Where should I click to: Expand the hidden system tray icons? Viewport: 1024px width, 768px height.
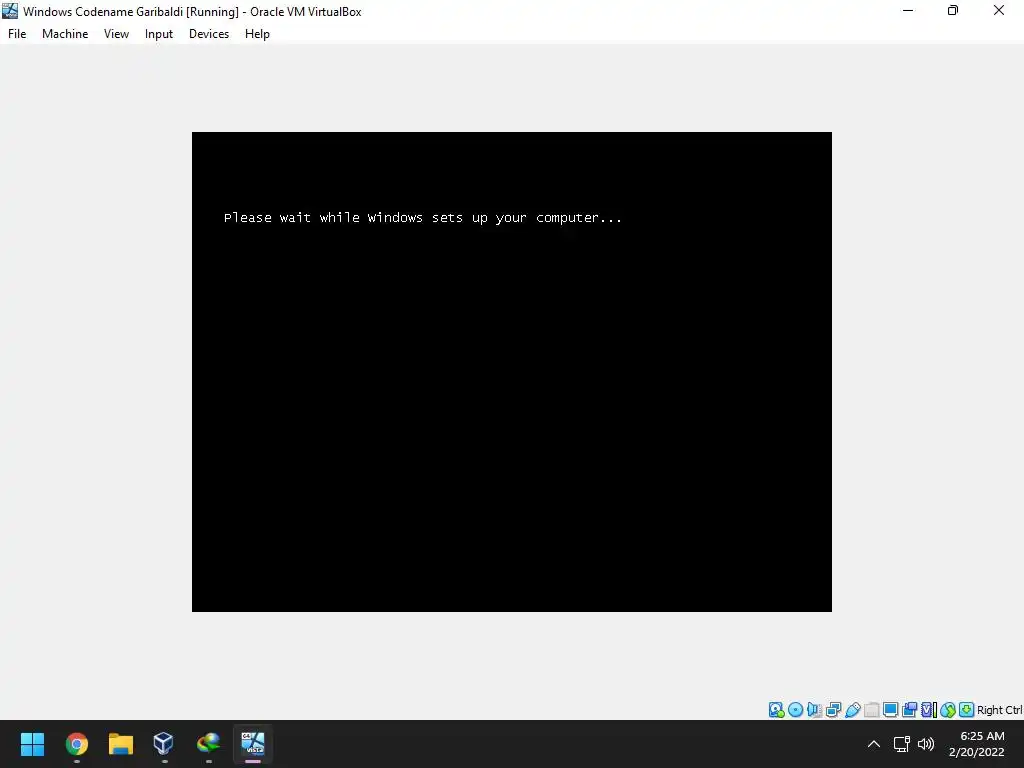874,744
